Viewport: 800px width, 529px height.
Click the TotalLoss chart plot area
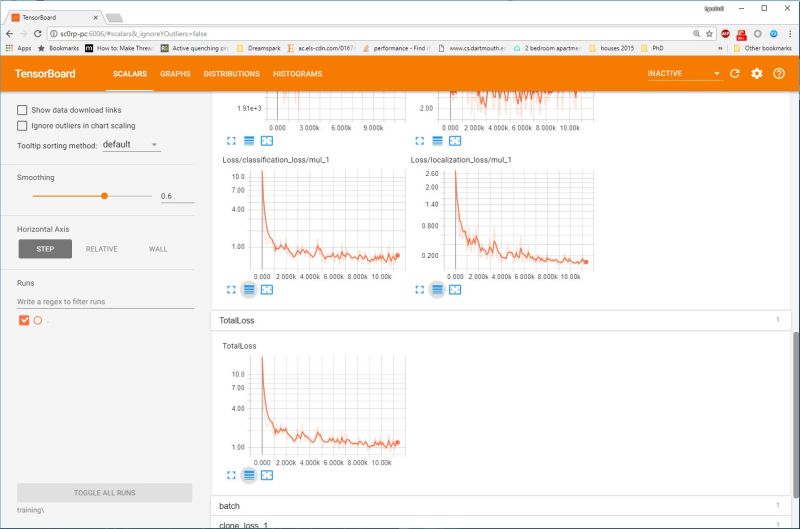[x=328, y=404]
